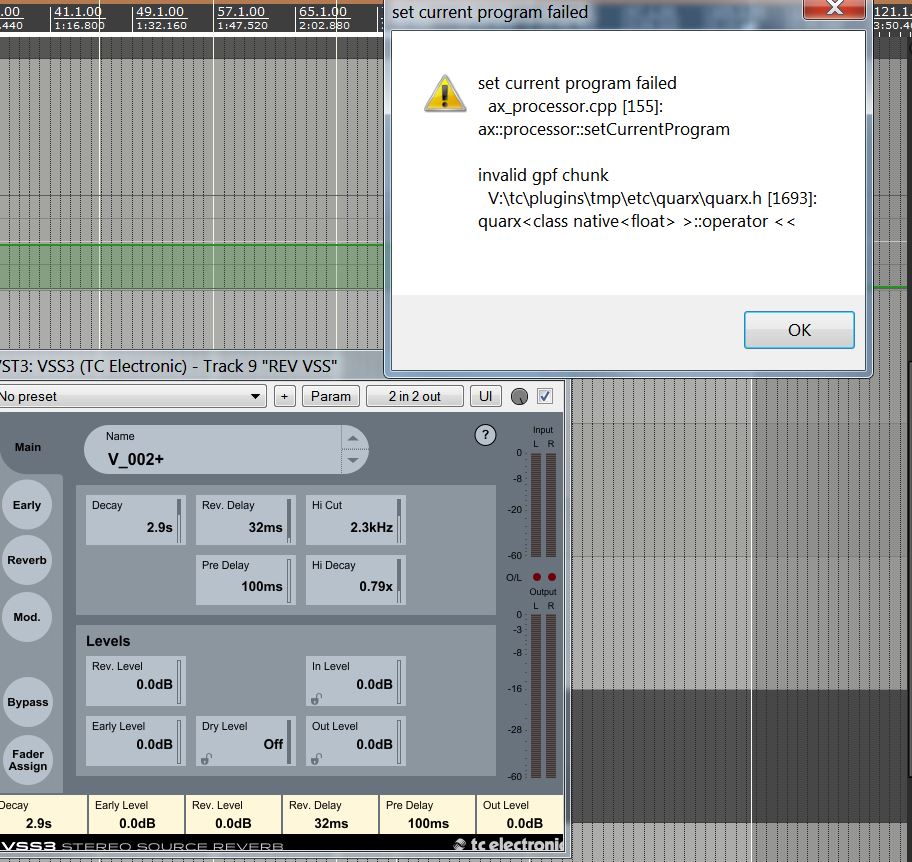The height and width of the screenshot is (862, 912).
Task: Click the green track item in arrangement
Action: (191, 267)
